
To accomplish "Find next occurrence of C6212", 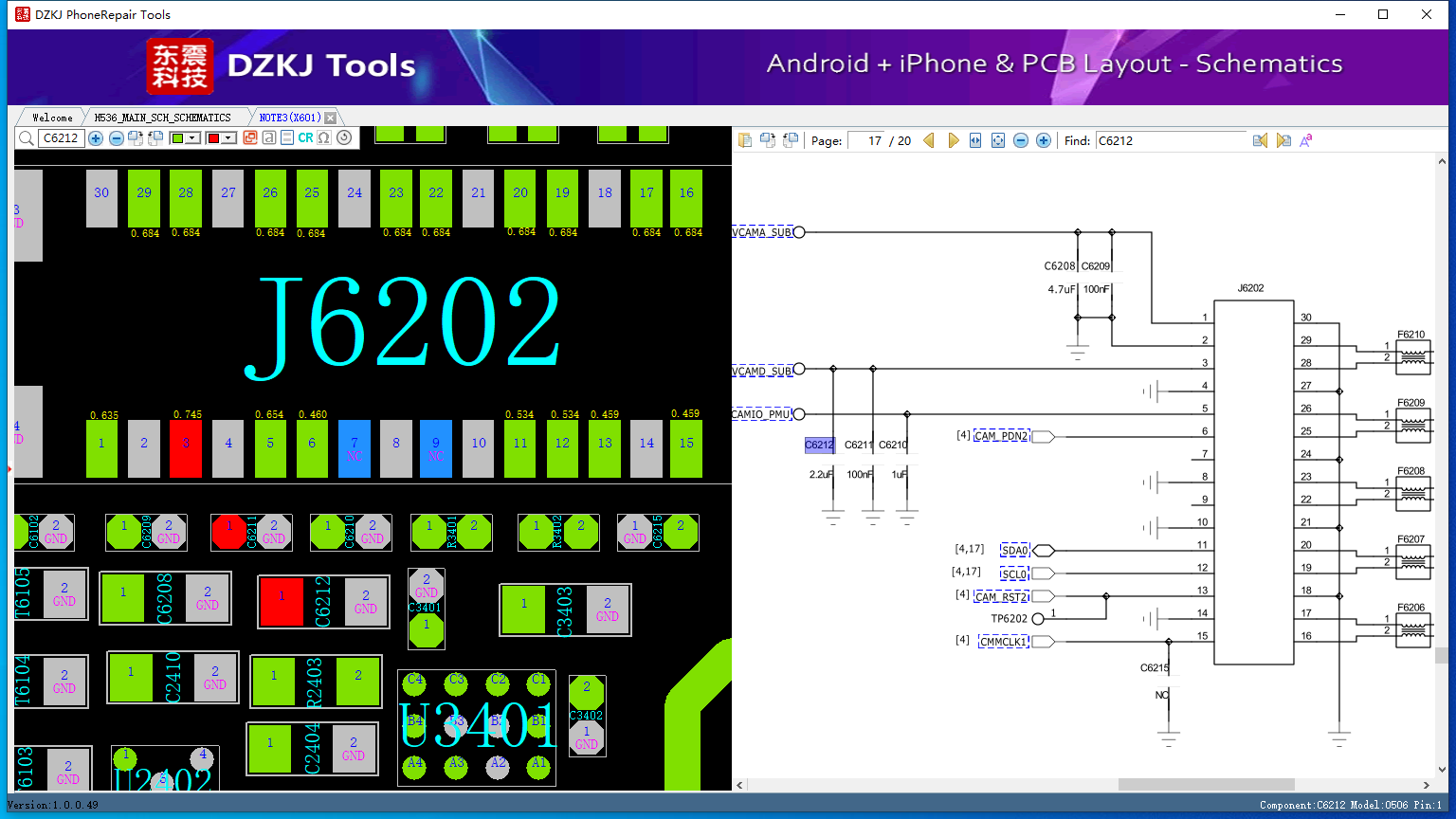I will [x=1283, y=140].
